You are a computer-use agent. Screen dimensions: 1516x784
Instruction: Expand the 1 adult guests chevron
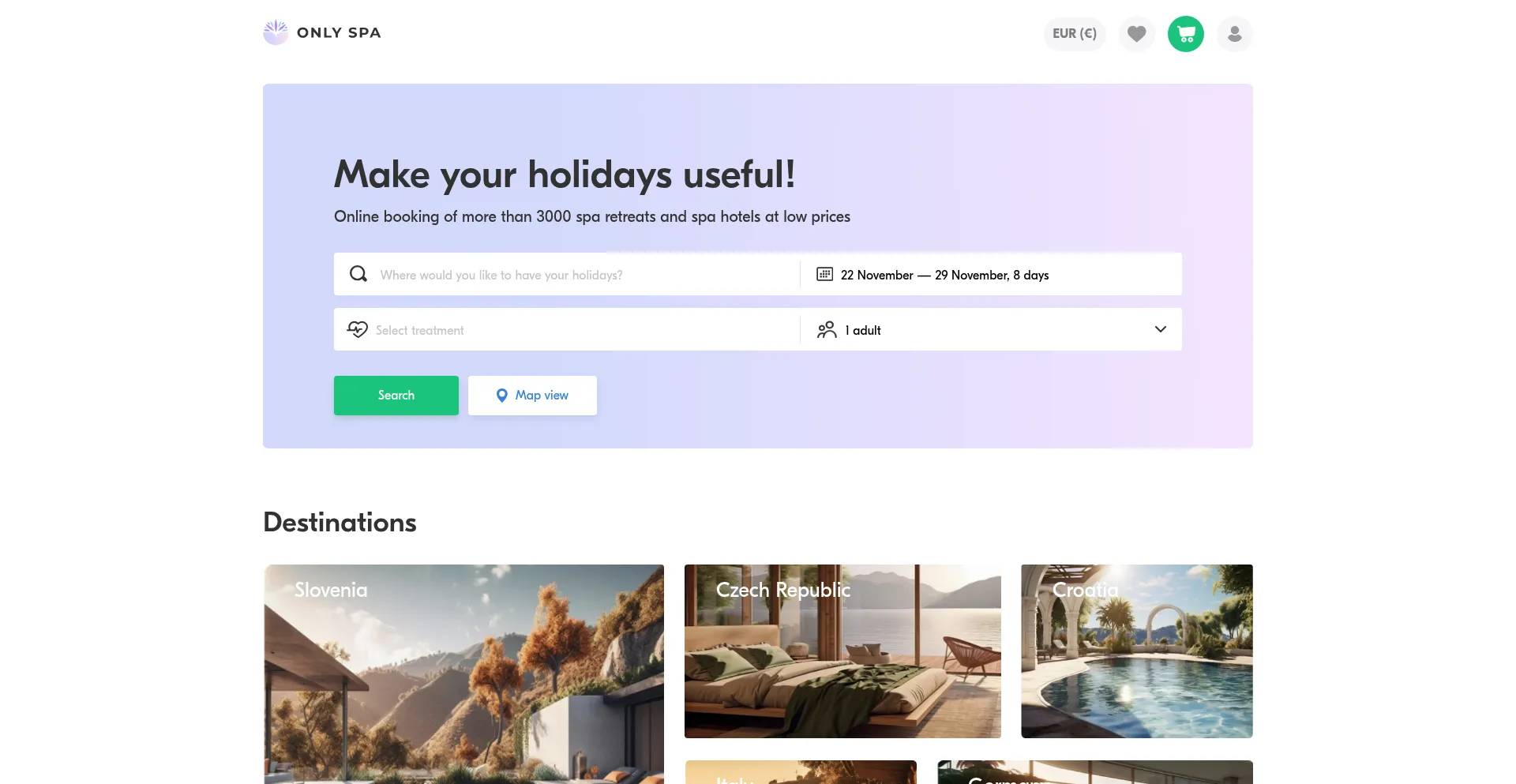pos(1160,329)
